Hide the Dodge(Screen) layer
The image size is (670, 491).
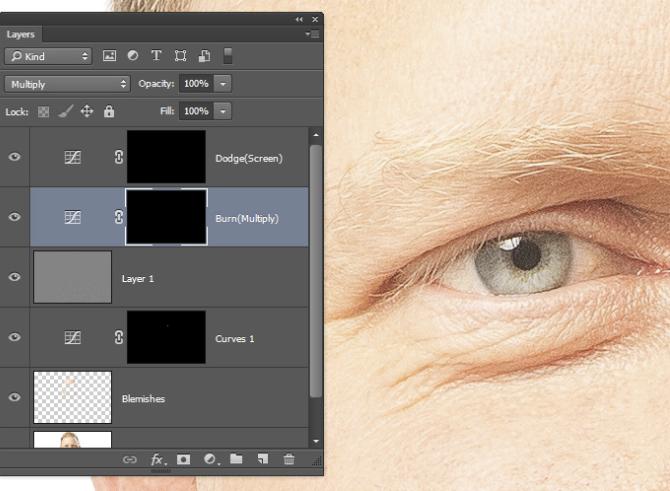(14, 157)
